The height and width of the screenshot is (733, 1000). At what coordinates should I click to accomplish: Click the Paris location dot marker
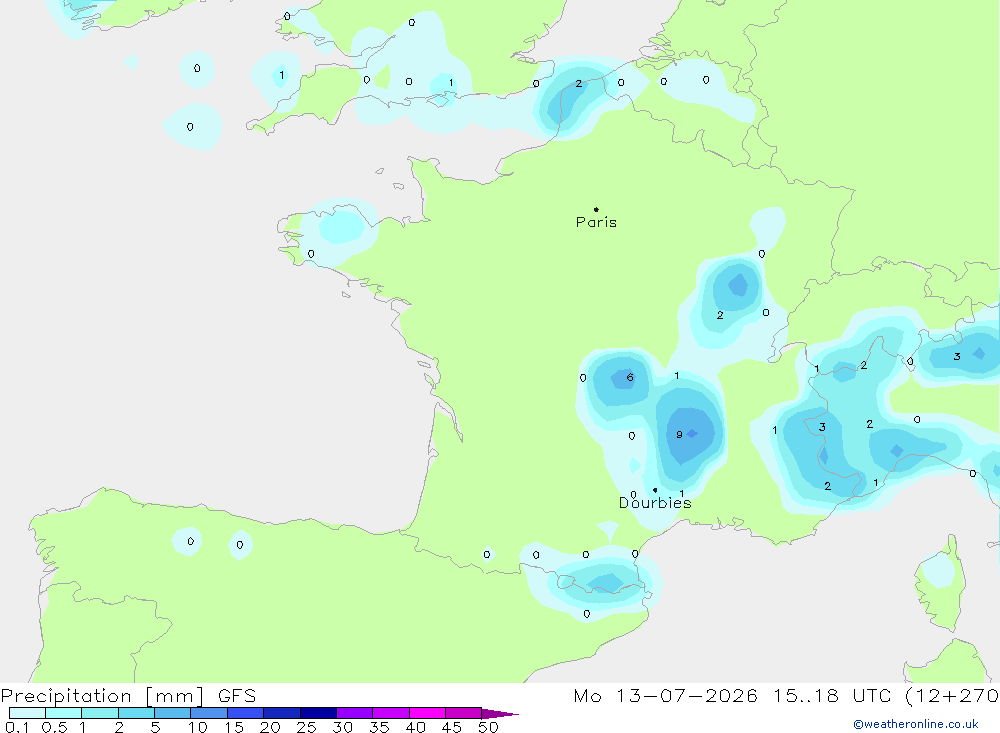pyautogui.click(x=596, y=209)
